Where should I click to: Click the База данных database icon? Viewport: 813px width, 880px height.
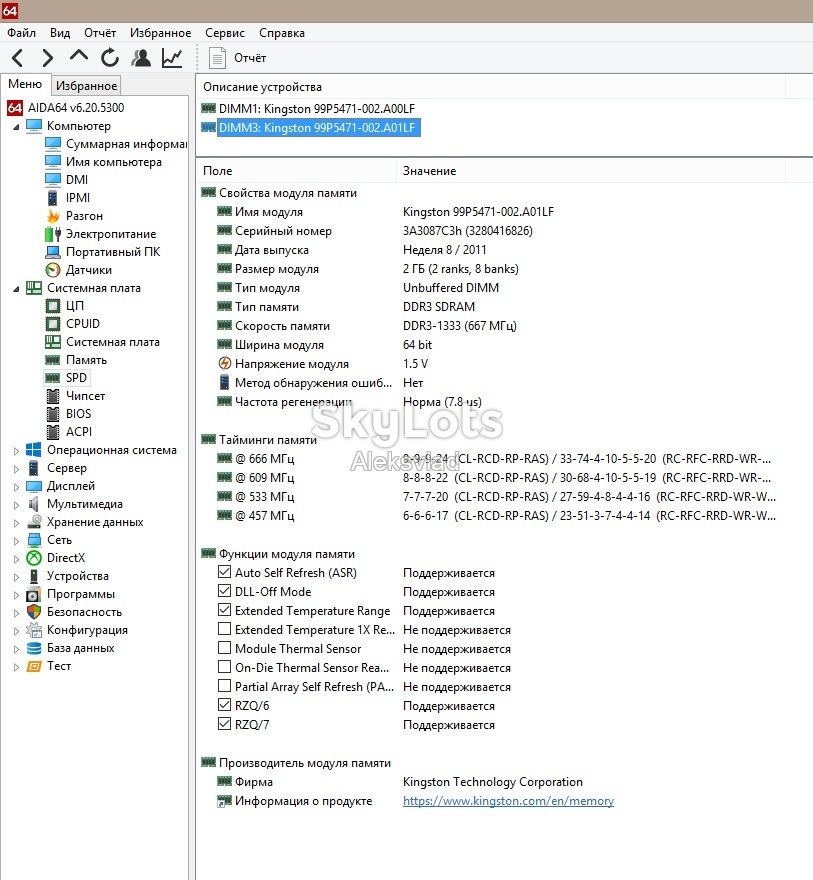click(34, 648)
